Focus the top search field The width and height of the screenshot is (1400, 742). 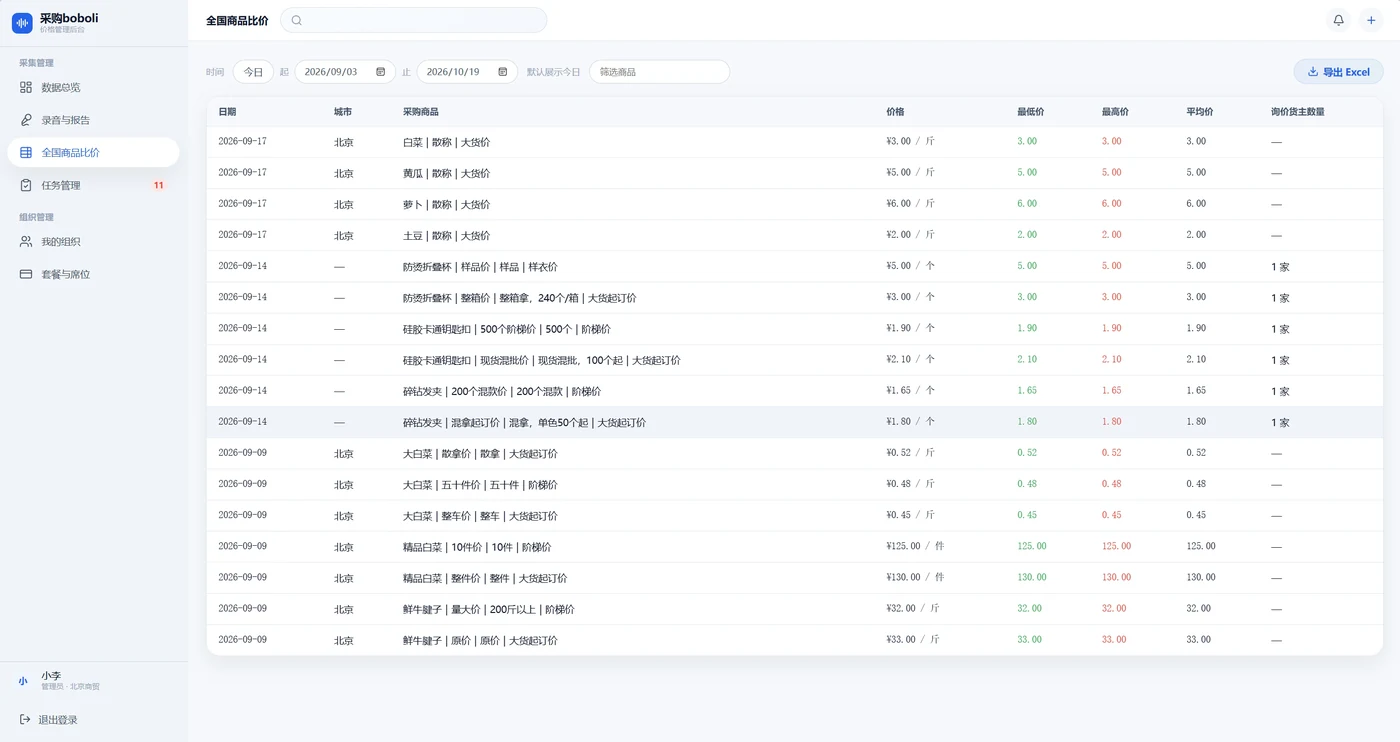pyautogui.click(x=414, y=20)
